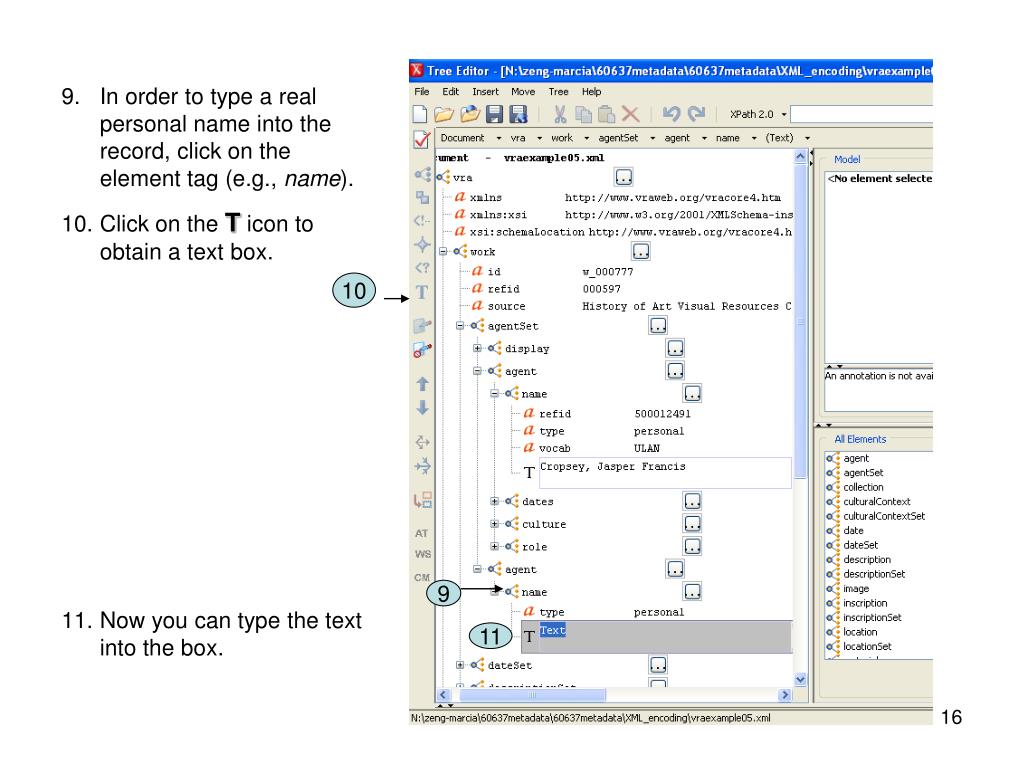Click the Copy toolbar icon
Screen dimensions: 1024x768
[x=583, y=114]
